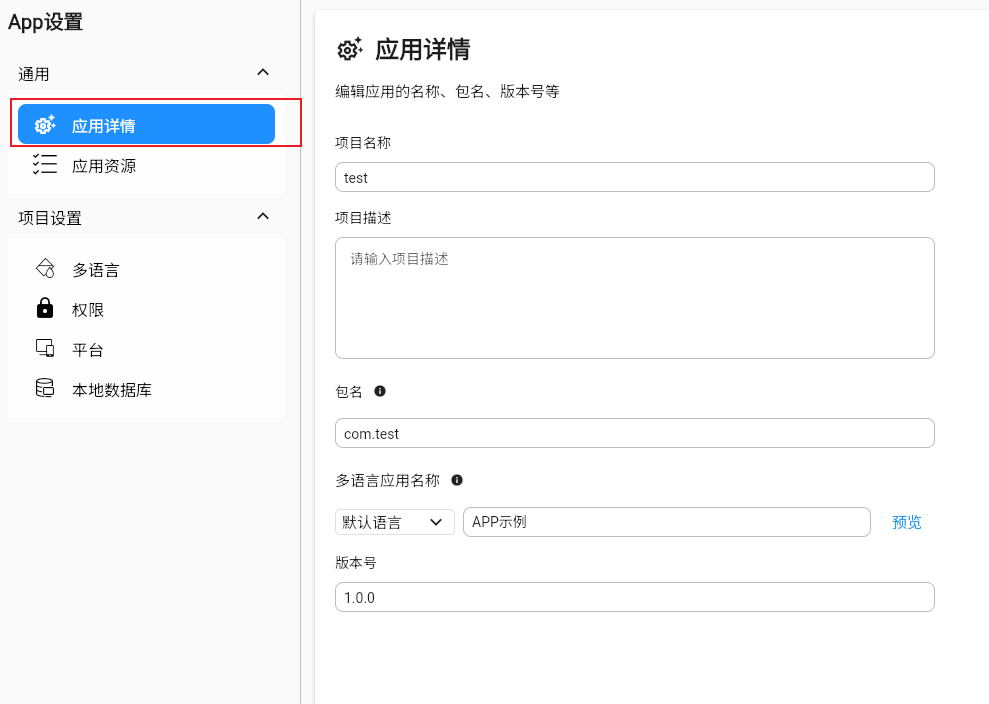The image size is (989, 704).
Task: Click the 应用详情 page heading text
Action: point(423,49)
